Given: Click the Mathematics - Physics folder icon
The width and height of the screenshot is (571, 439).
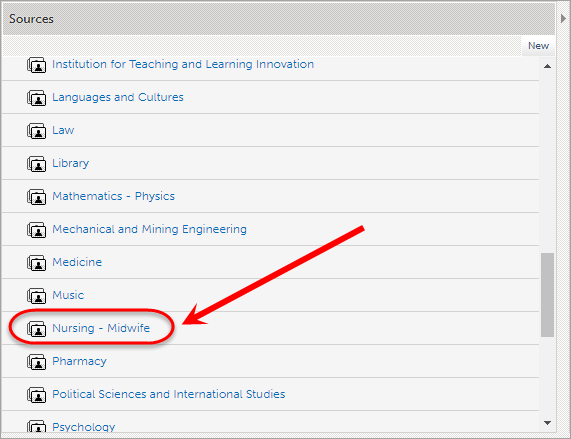Looking at the screenshot, I should point(36,197).
